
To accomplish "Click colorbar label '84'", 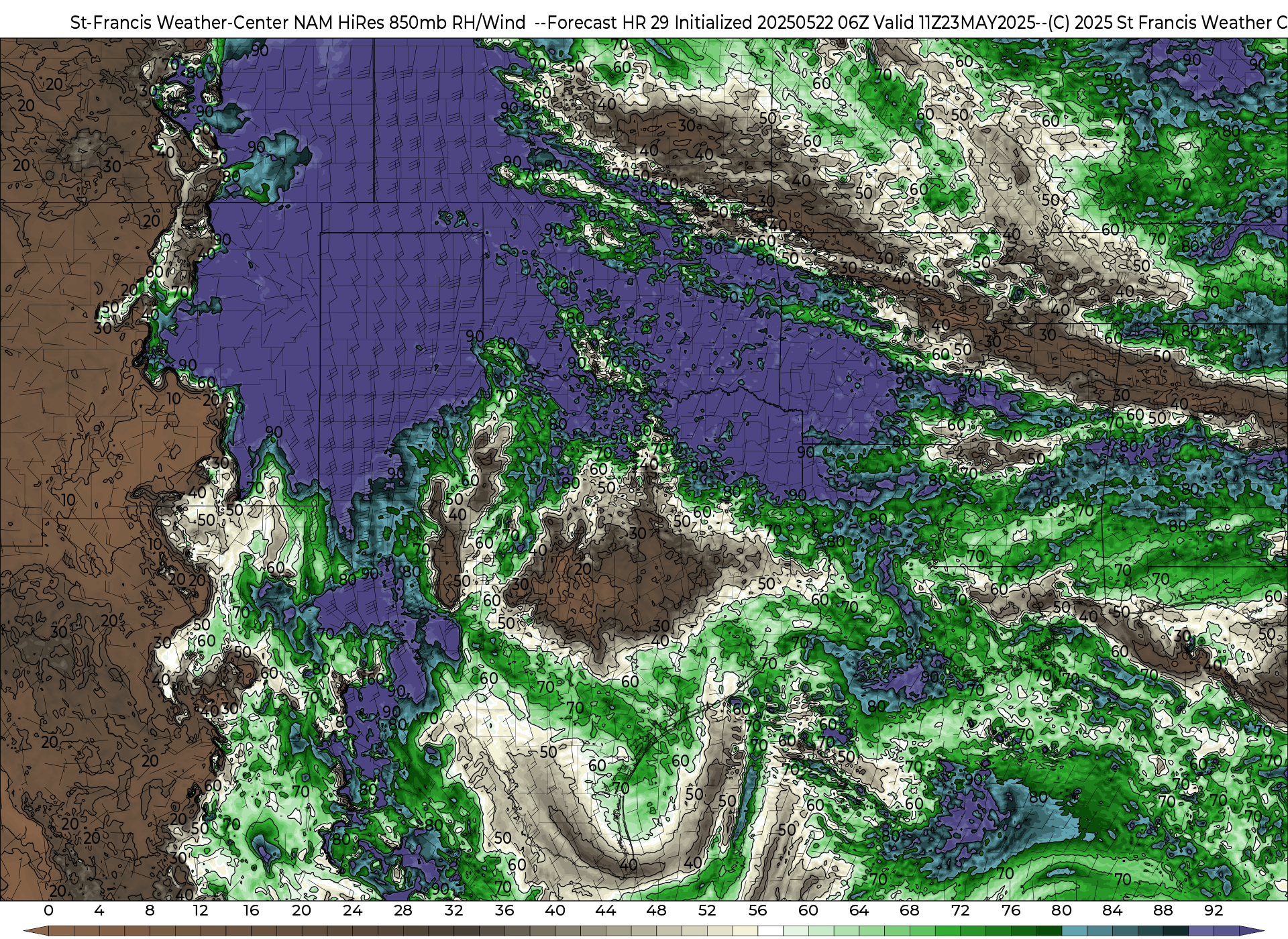I will click(1112, 911).
